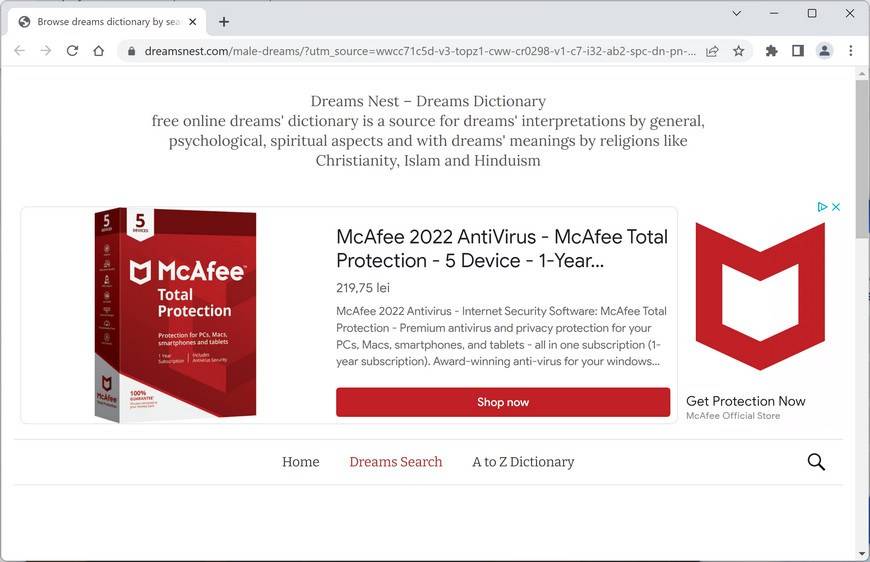Image resolution: width=870 pixels, height=562 pixels.
Task: Bookmark this tab with the star icon
Action: click(739, 51)
